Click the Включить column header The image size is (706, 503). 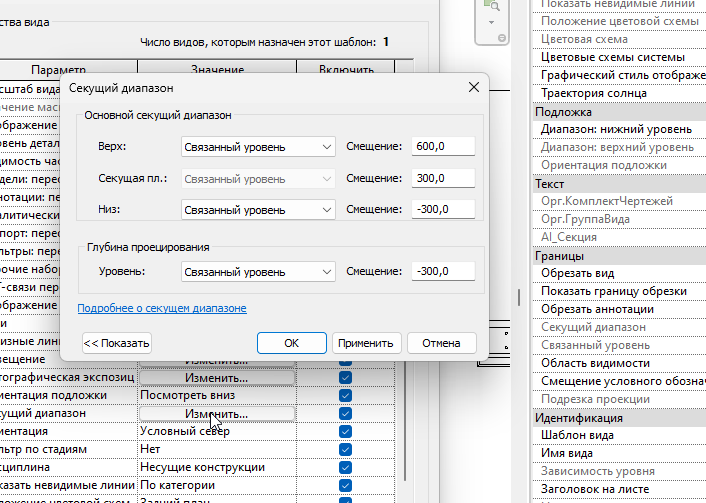pos(346,67)
